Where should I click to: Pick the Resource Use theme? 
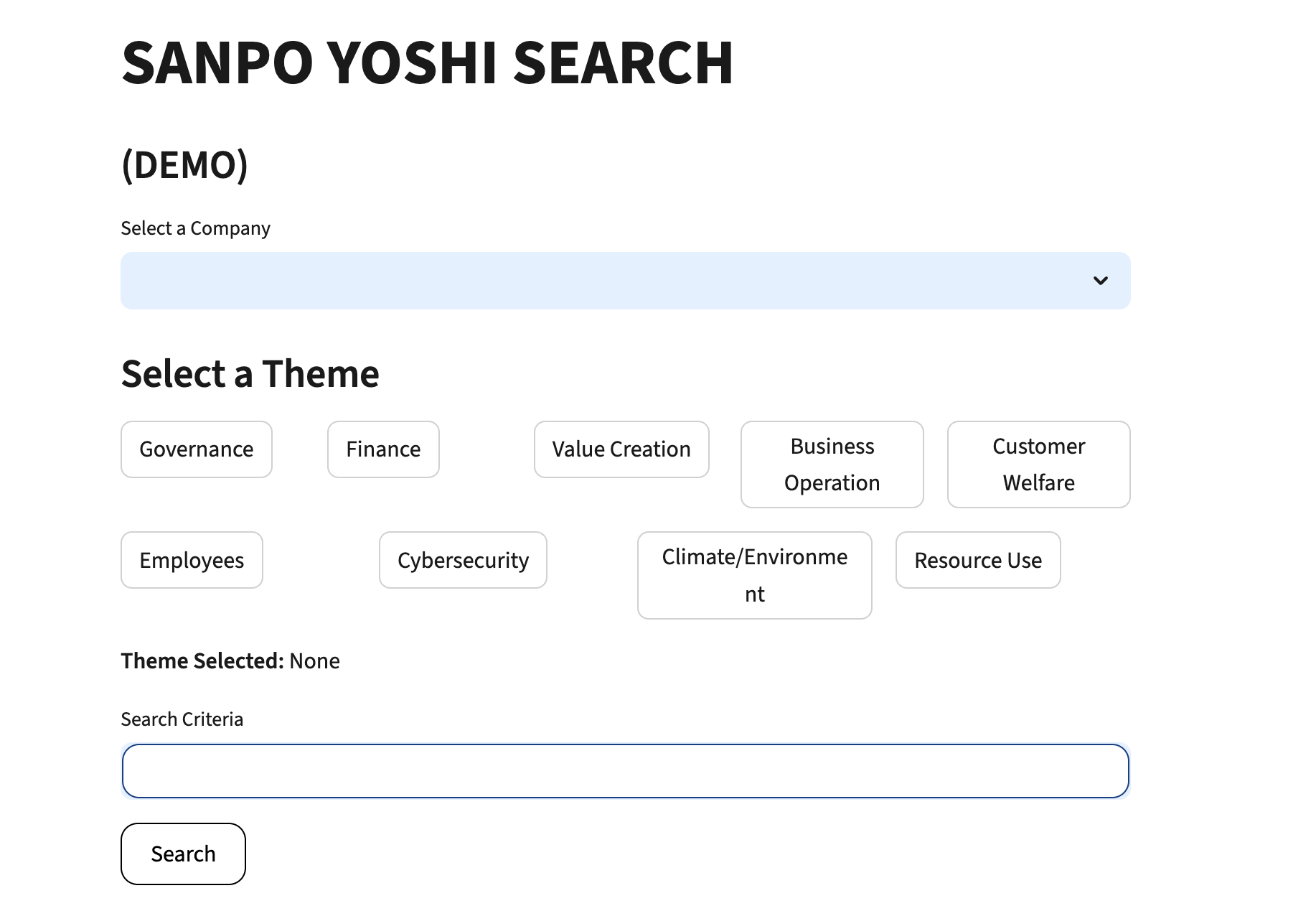tap(977, 560)
